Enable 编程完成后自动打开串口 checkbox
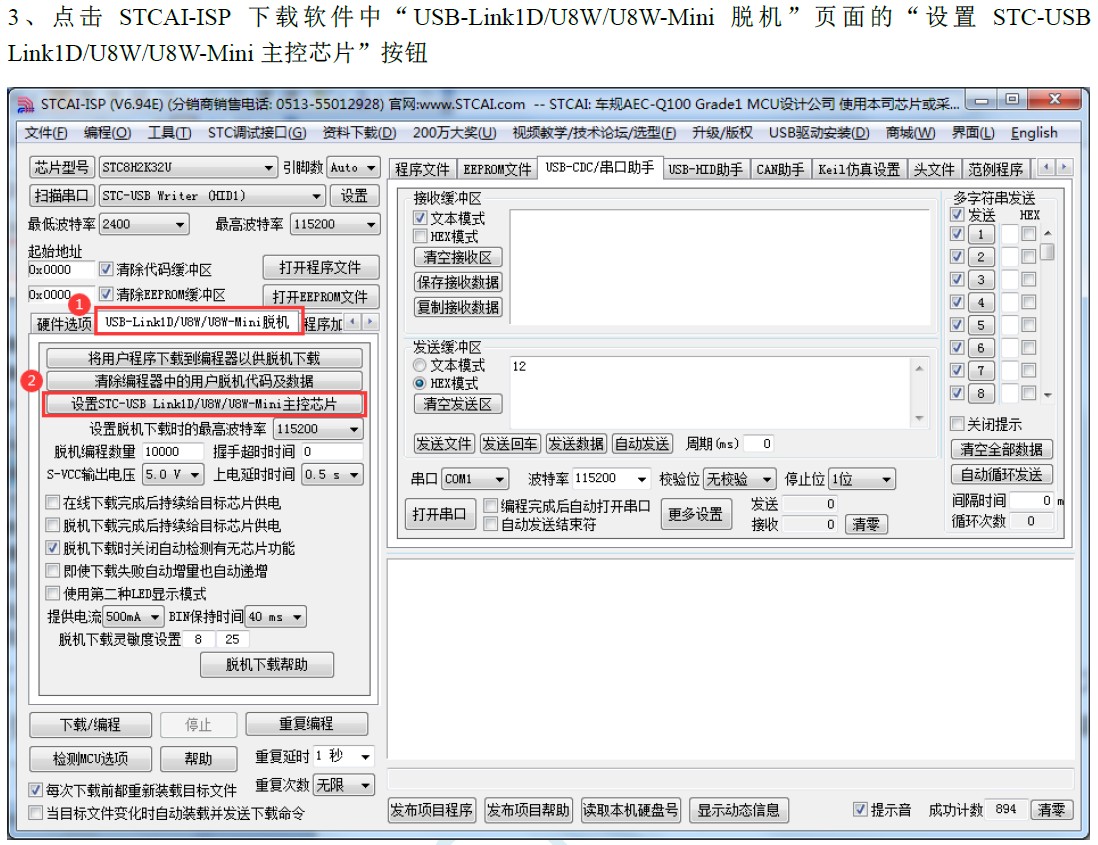The height and width of the screenshot is (845, 1098). click(491, 506)
